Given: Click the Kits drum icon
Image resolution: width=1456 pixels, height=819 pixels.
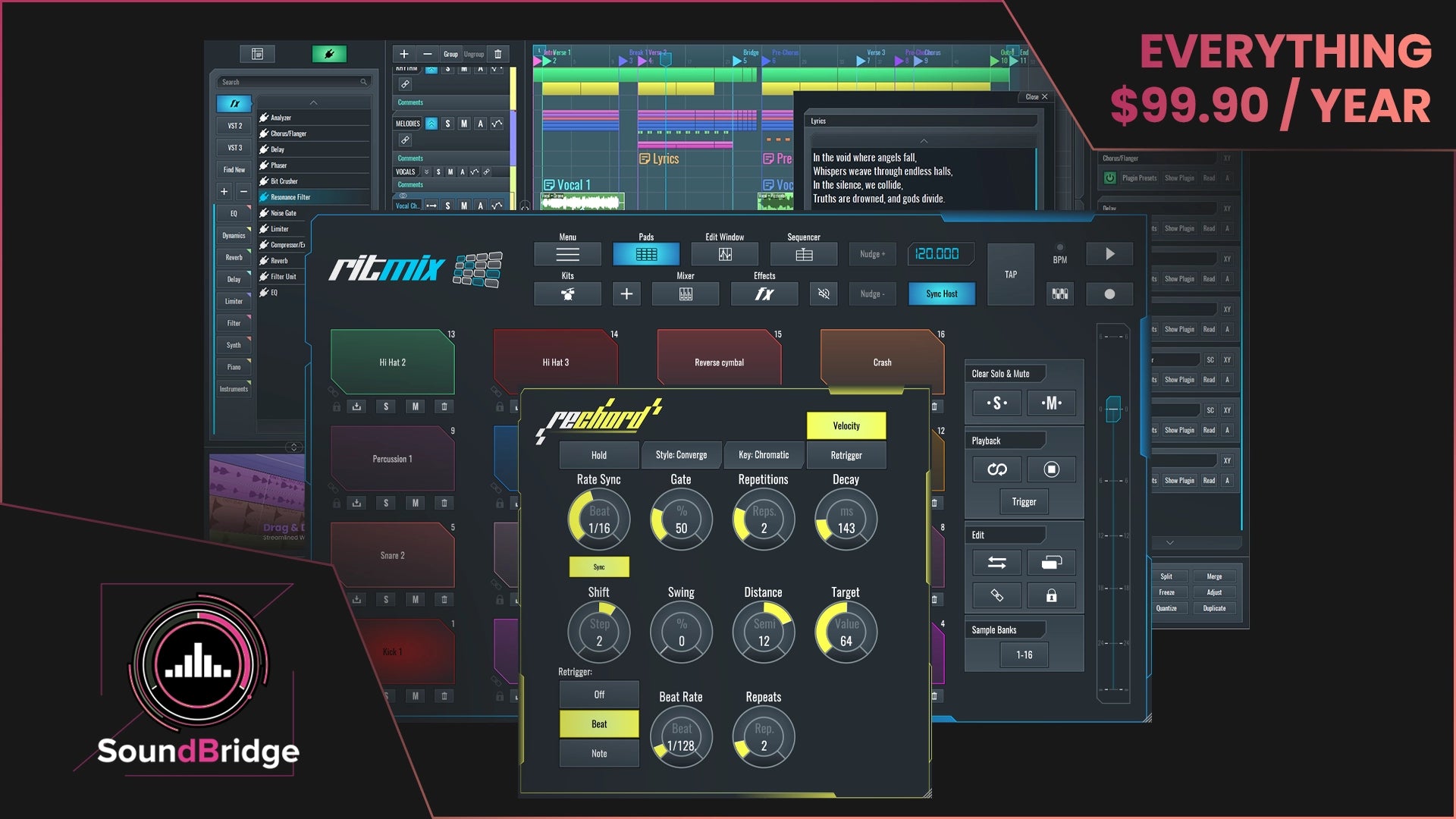Looking at the screenshot, I should coord(567,294).
